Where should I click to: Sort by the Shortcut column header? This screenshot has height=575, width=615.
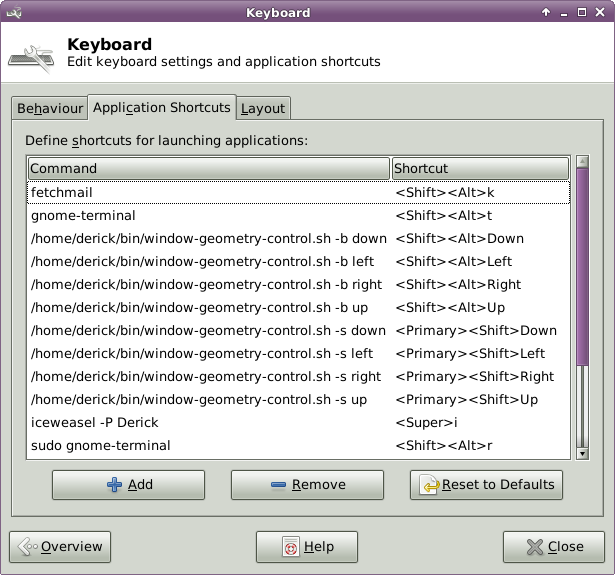[x=480, y=168]
